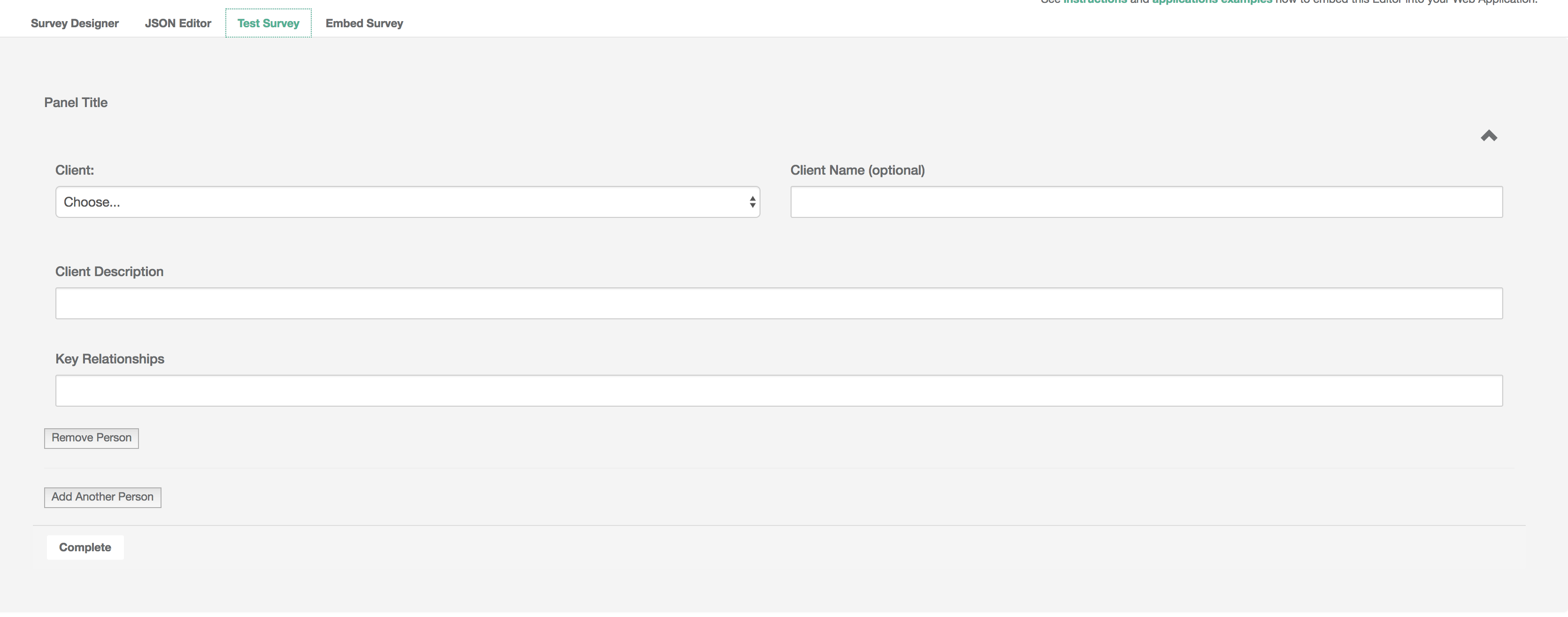Image resolution: width=1568 pixels, height=617 pixels.
Task: Switch to the Survey Designer tab
Action: (x=74, y=23)
